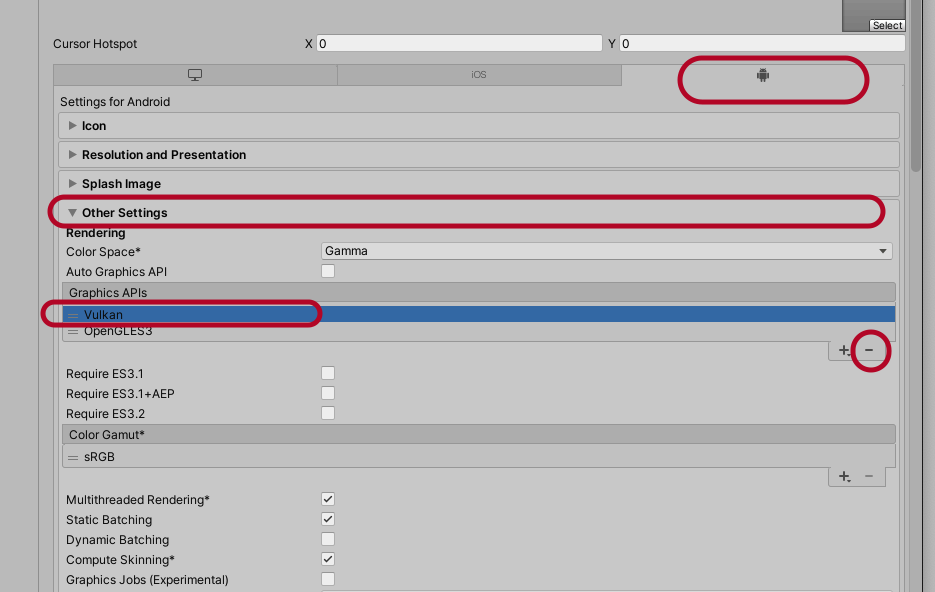Click the Cursor Hotspot label

point(95,44)
